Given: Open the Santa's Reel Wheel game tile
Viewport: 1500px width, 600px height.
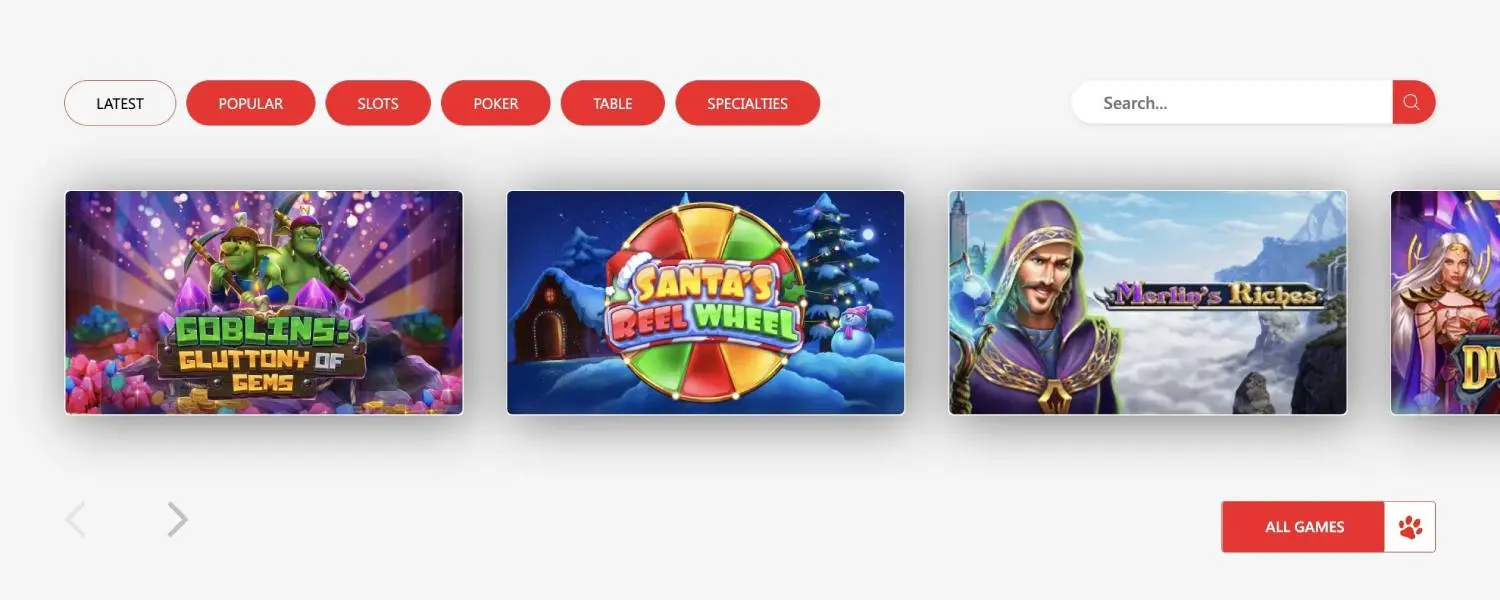Looking at the screenshot, I should click(706, 302).
